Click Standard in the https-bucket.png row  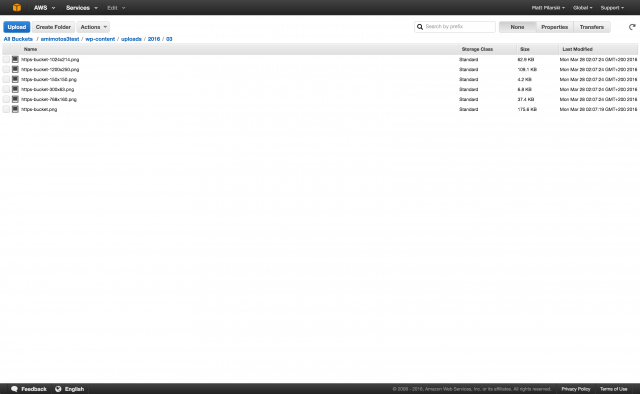click(468, 109)
